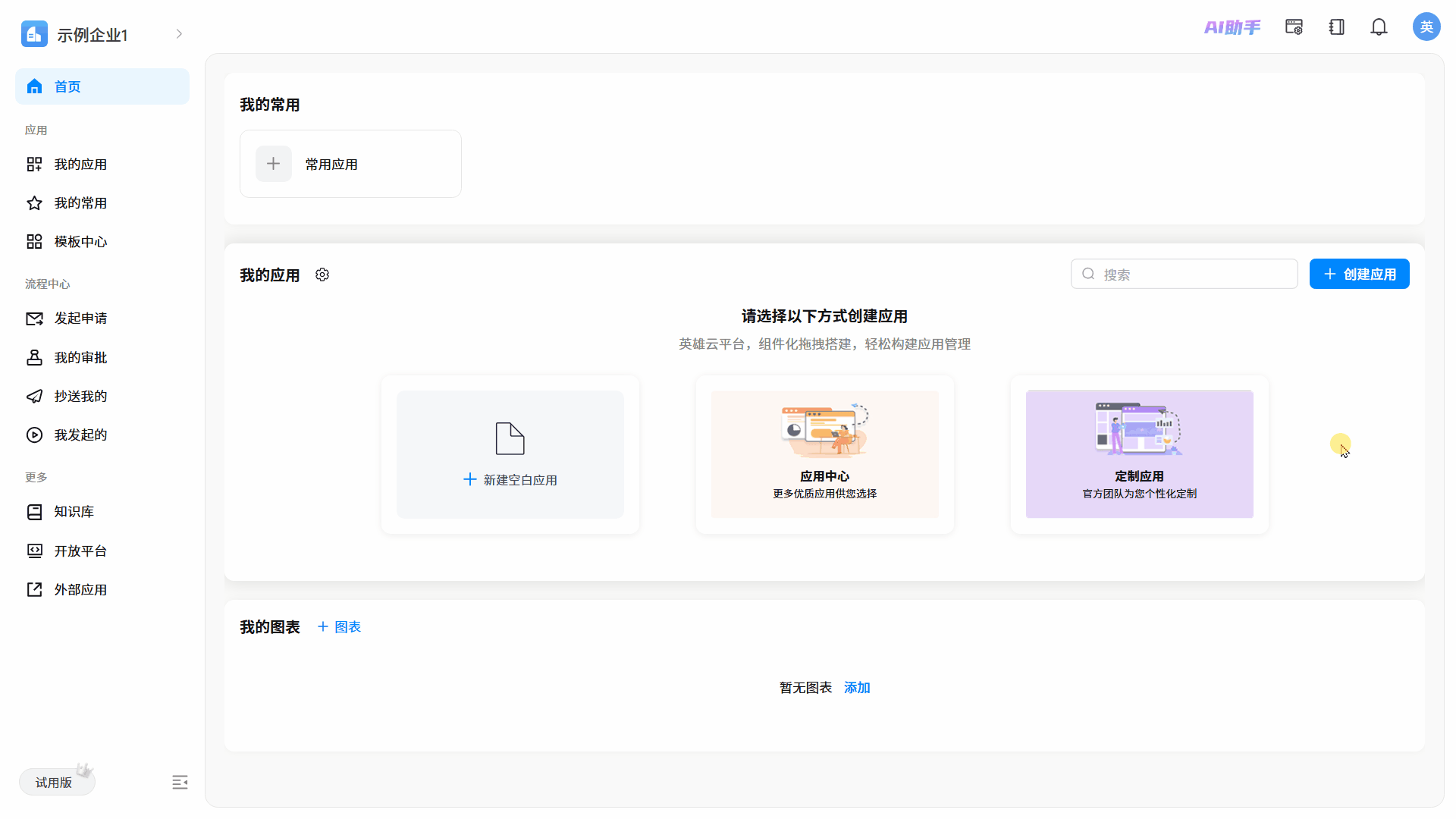Click the 新建空白应用 card

coord(510,454)
